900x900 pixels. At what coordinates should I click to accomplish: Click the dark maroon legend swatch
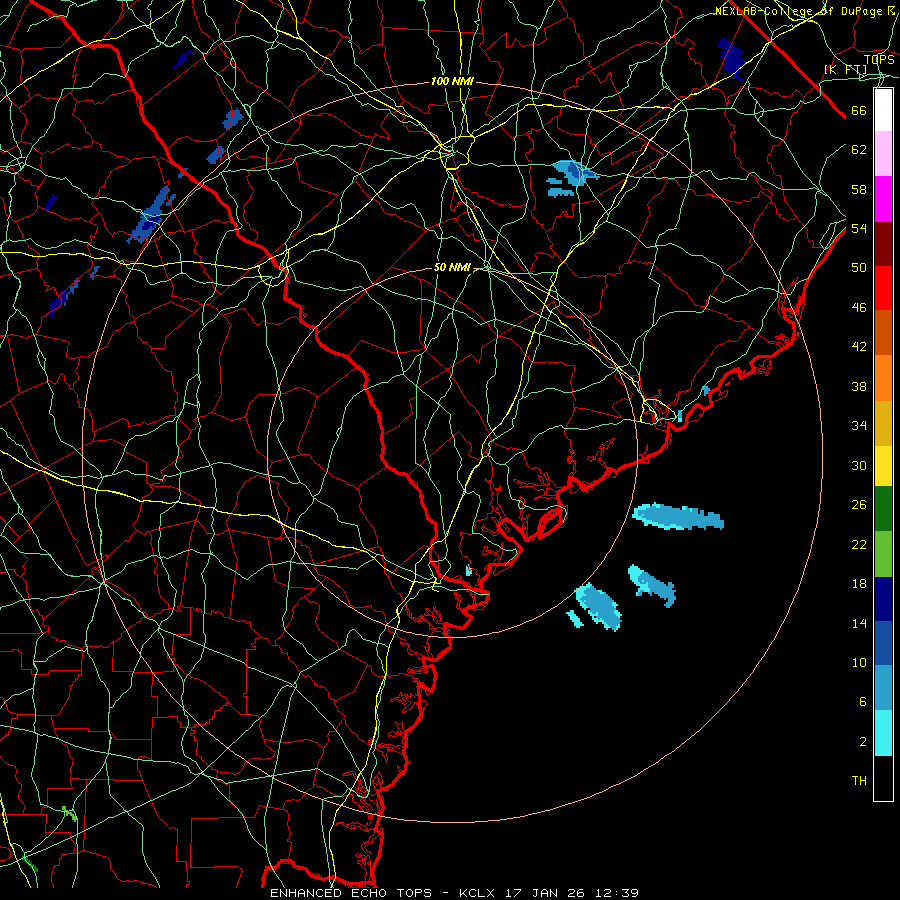pyautogui.click(x=883, y=244)
